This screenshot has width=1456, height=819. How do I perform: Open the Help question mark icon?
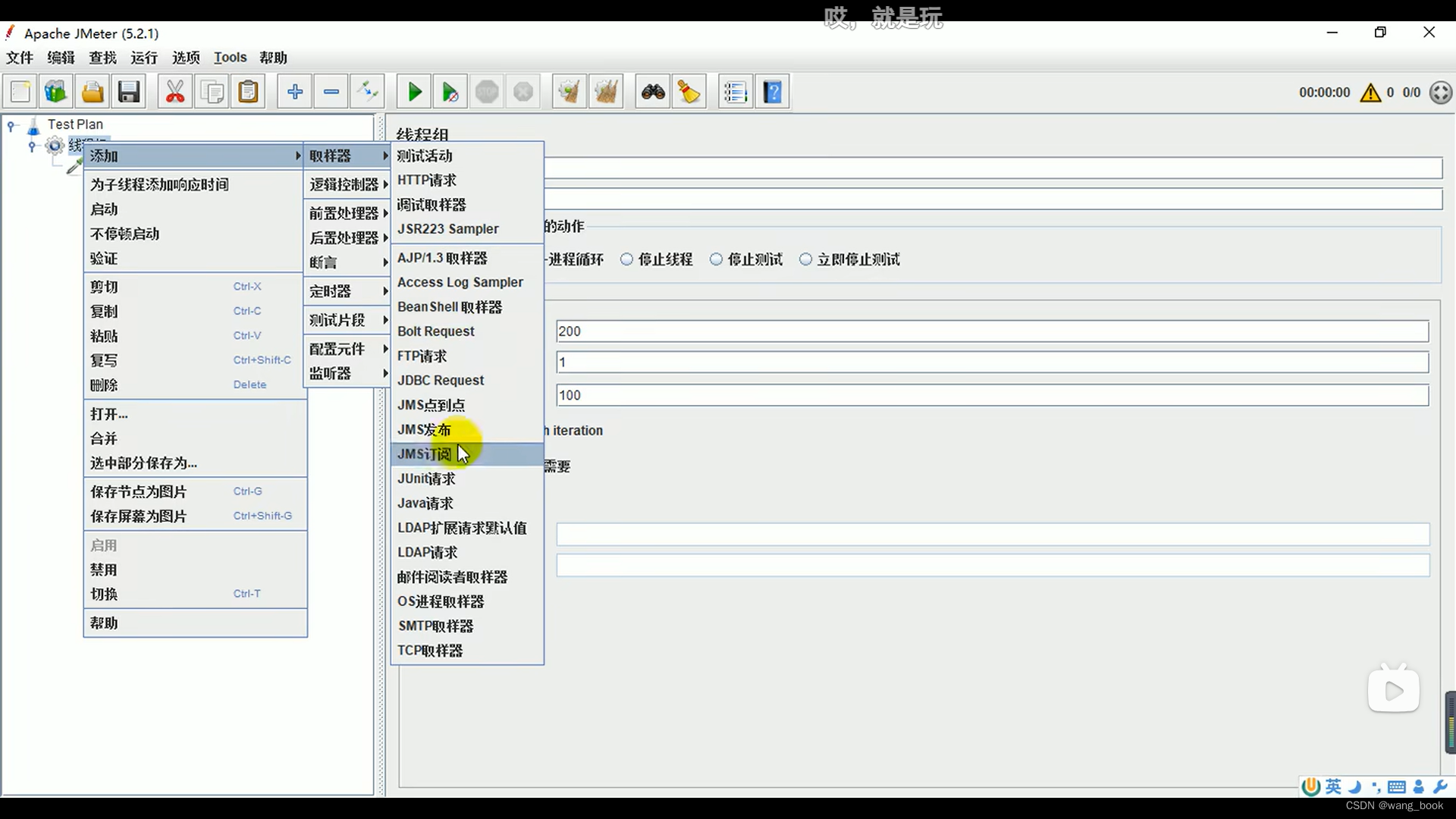tap(772, 93)
